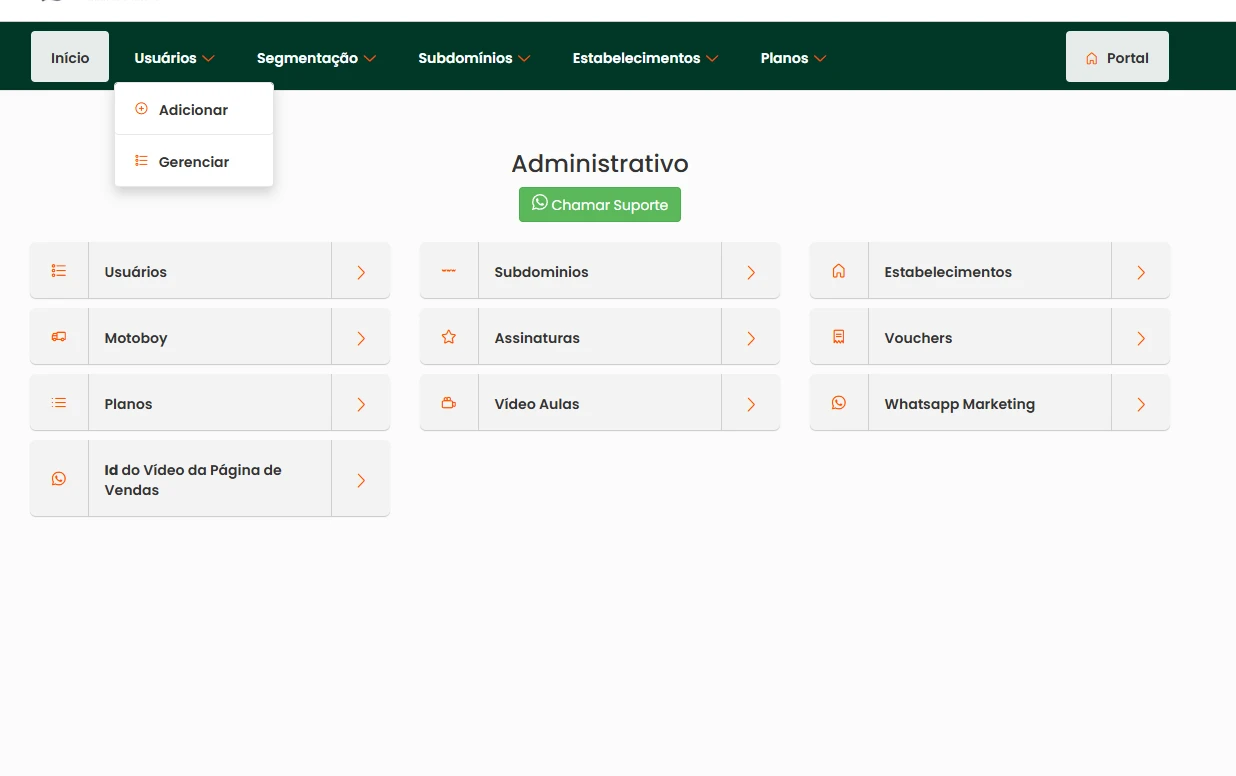This screenshot has width=1236, height=776.
Task: Click the green Chamar Suporte button
Action: pos(600,204)
